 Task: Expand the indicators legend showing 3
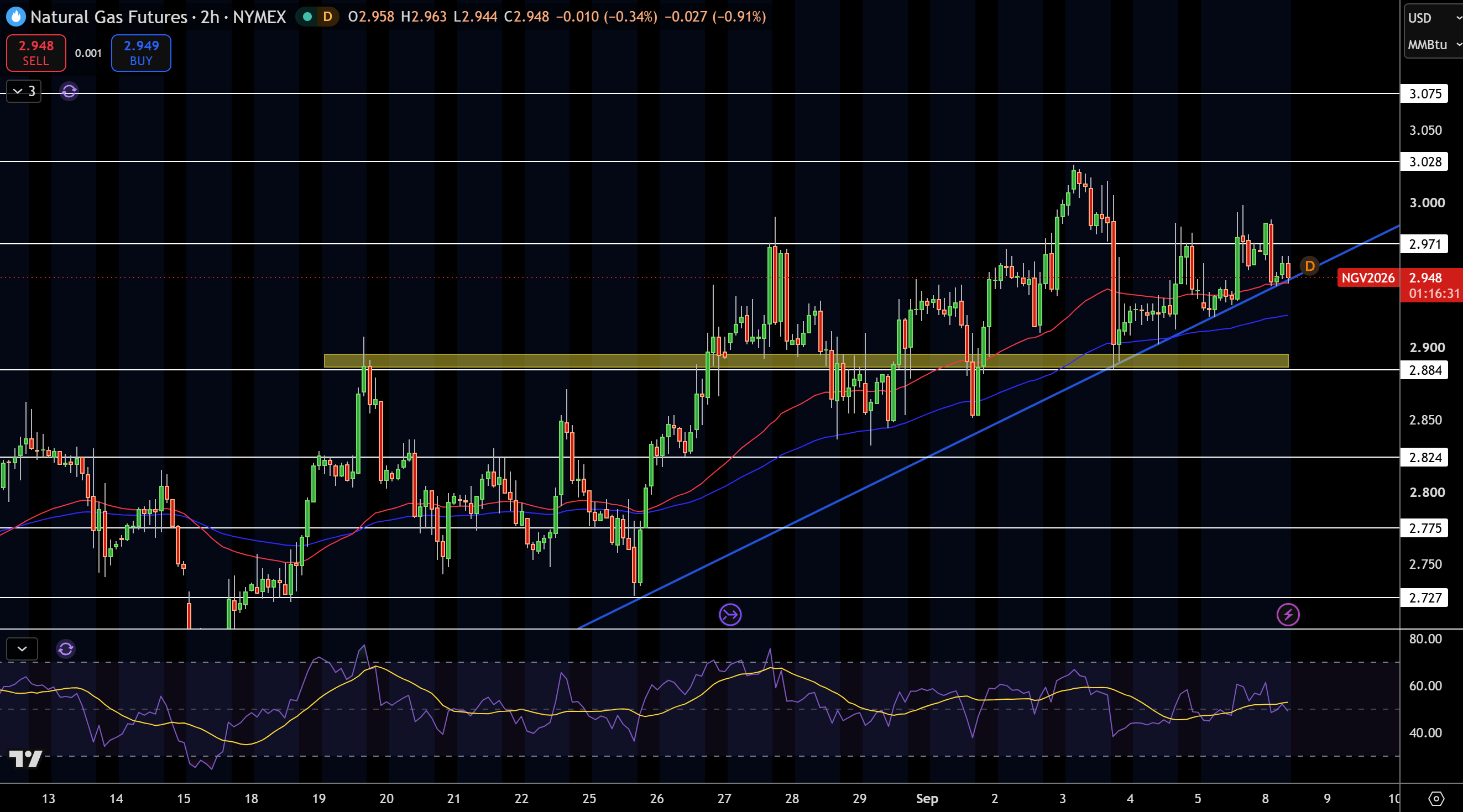[x=24, y=91]
